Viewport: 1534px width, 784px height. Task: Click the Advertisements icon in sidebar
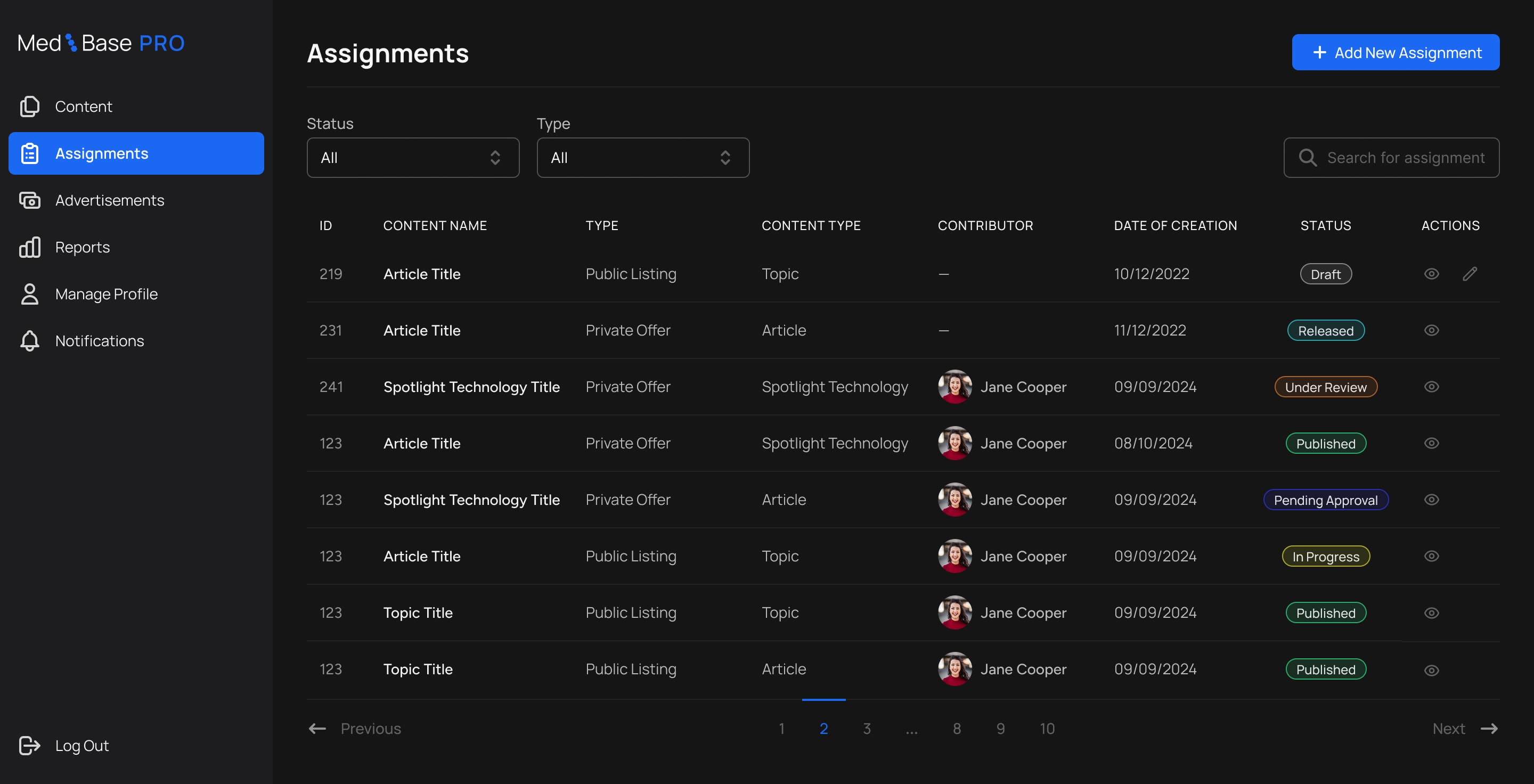(30, 200)
